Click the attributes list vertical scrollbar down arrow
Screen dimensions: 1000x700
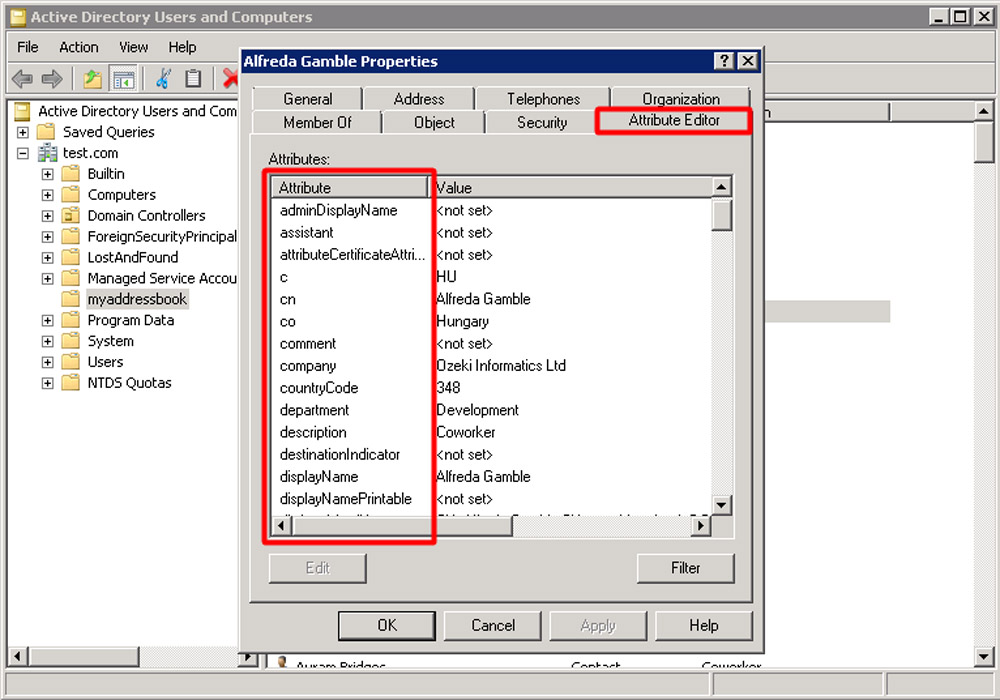719,505
